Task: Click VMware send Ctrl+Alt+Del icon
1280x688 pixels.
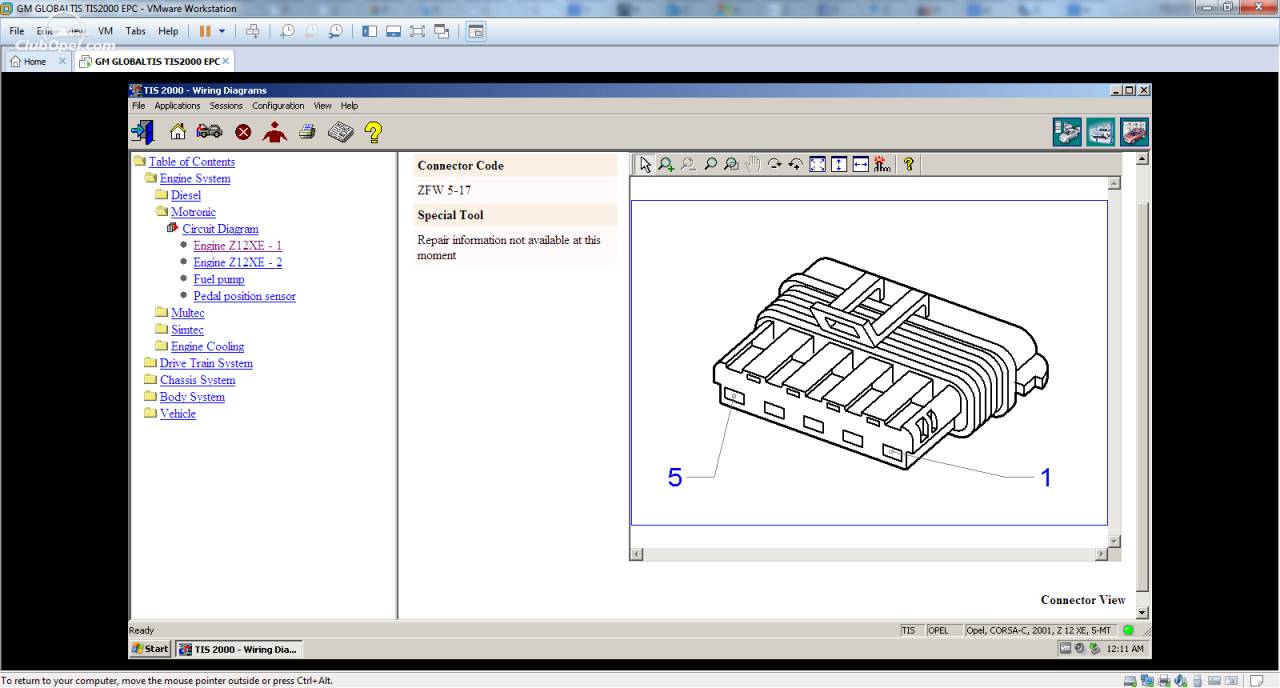Action: tap(252, 31)
